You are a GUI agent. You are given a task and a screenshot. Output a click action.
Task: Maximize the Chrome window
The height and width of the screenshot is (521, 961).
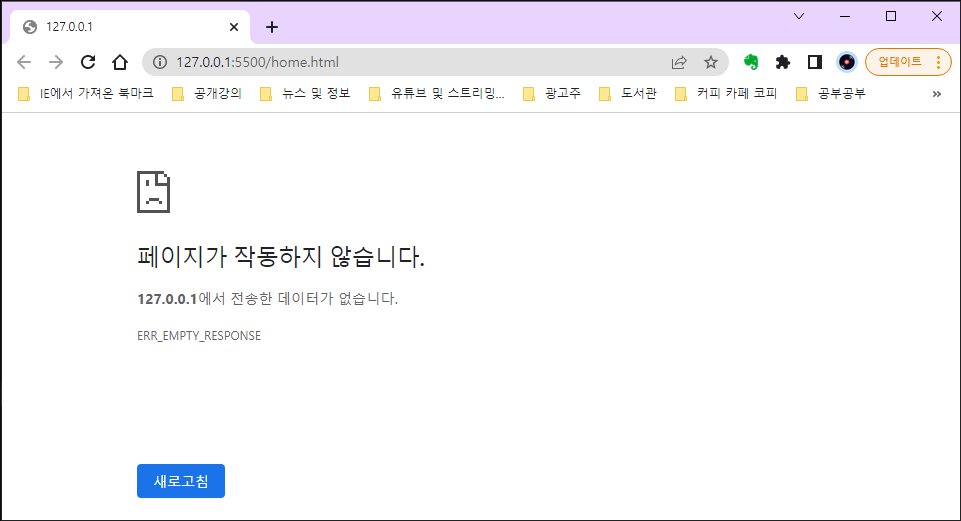click(x=891, y=17)
